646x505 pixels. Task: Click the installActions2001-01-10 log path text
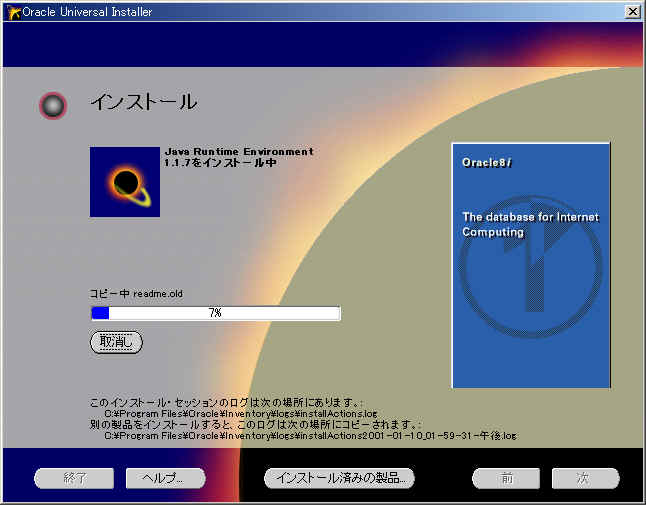(310, 436)
